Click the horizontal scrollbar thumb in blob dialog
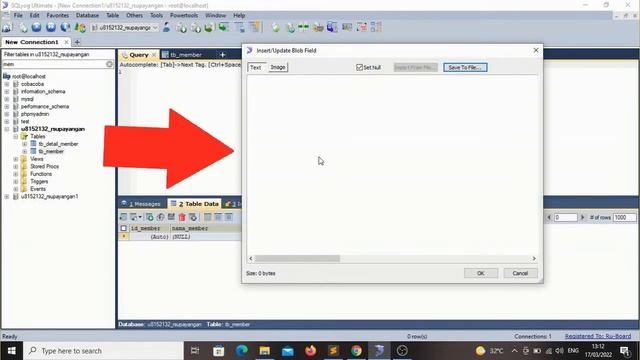Screen dimensions: 640x360 coord(297,258)
